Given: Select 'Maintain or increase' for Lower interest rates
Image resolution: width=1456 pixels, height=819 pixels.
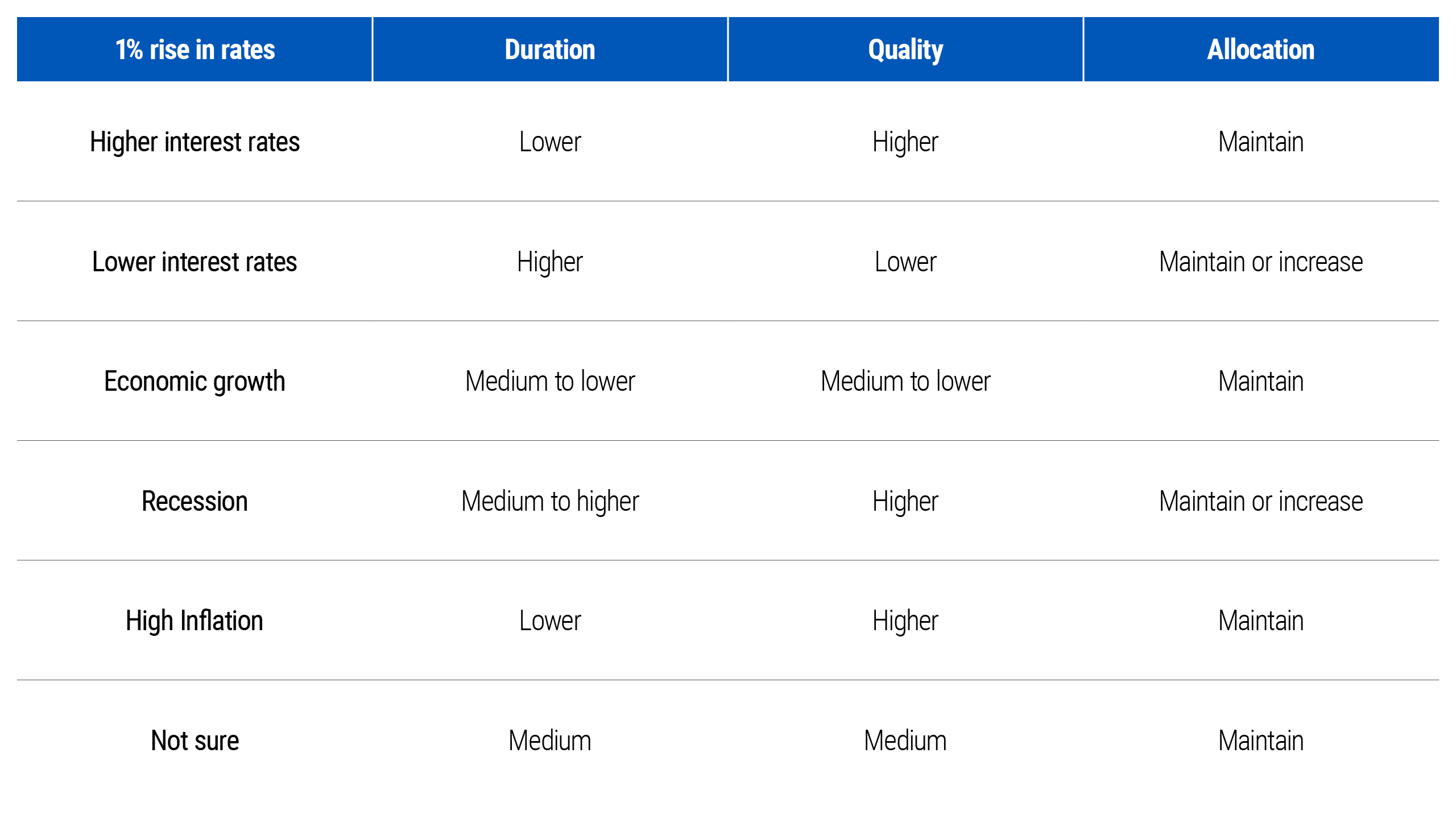Looking at the screenshot, I should coord(1261,262).
